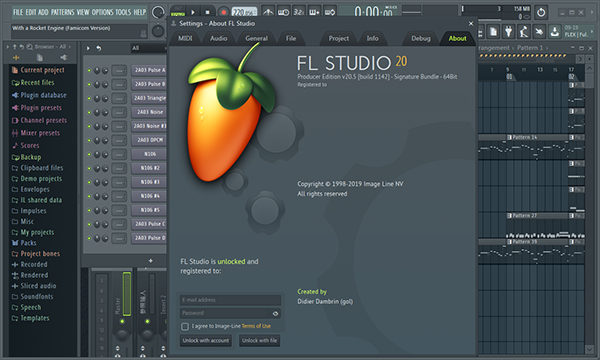Mute the 2A03 Pulse A channel LED

pyautogui.click(x=89, y=70)
